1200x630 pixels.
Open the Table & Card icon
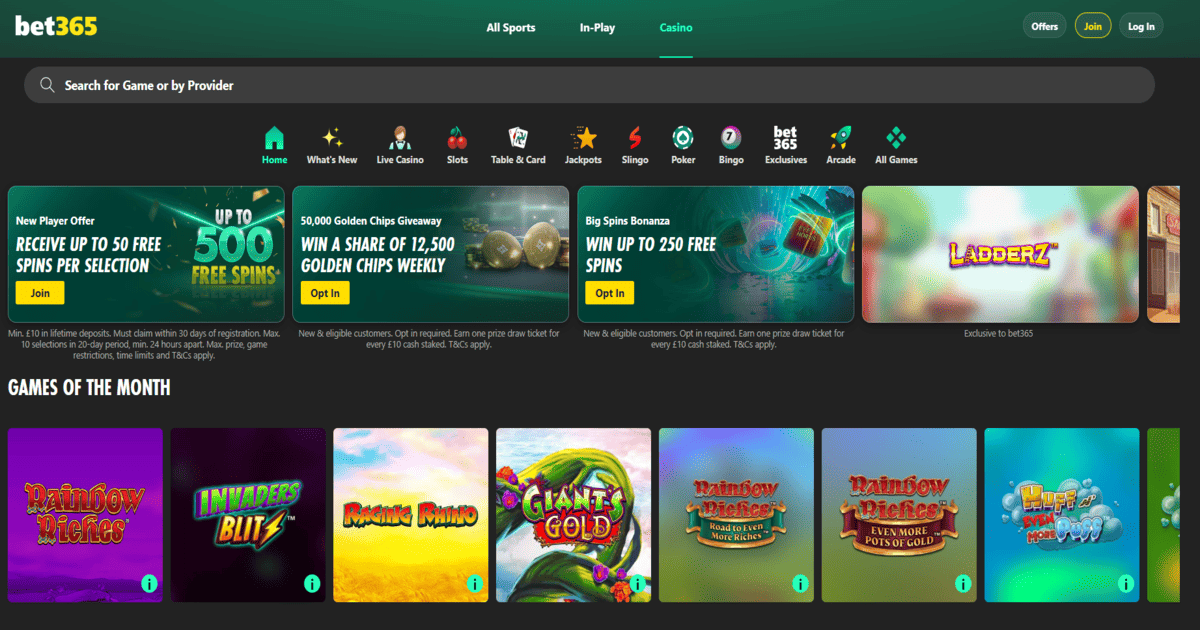point(518,138)
